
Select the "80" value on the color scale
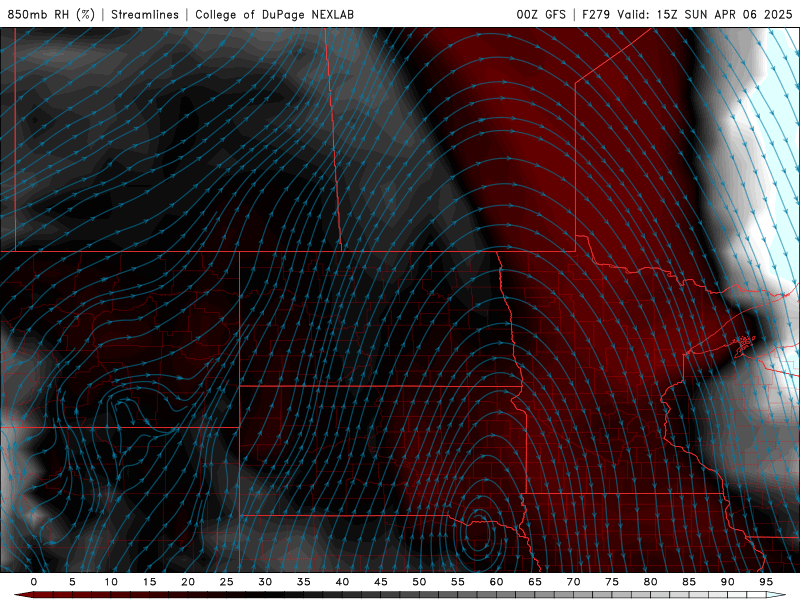point(651,582)
